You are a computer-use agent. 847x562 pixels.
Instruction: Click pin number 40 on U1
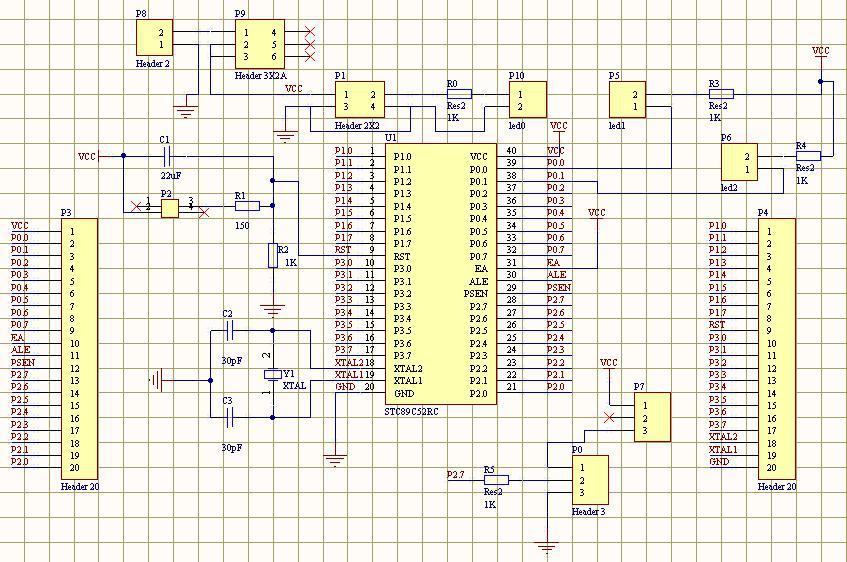[511, 151]
